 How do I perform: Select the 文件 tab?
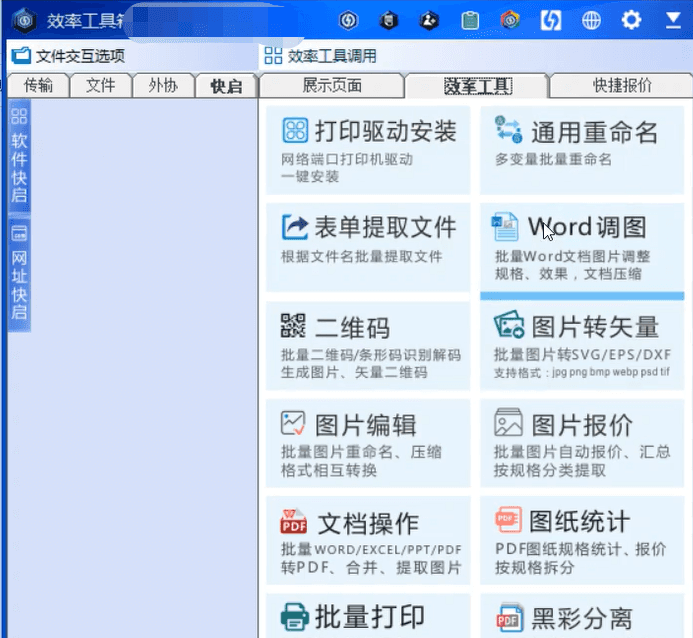tap(101, 86)
